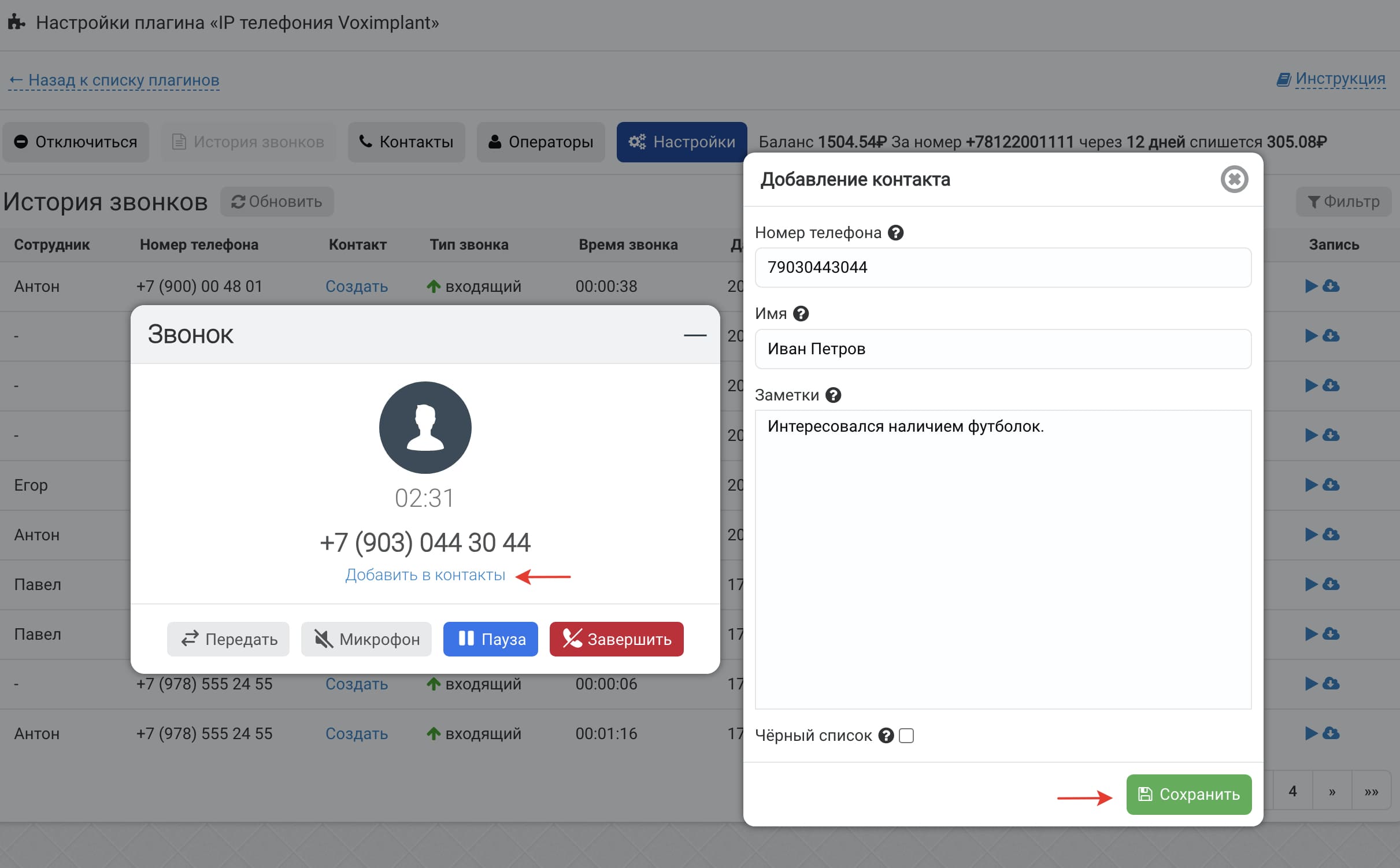Open help icon next to Чёрный список
This screenshot has height=868, width=1400.
(x=886, y=736)
